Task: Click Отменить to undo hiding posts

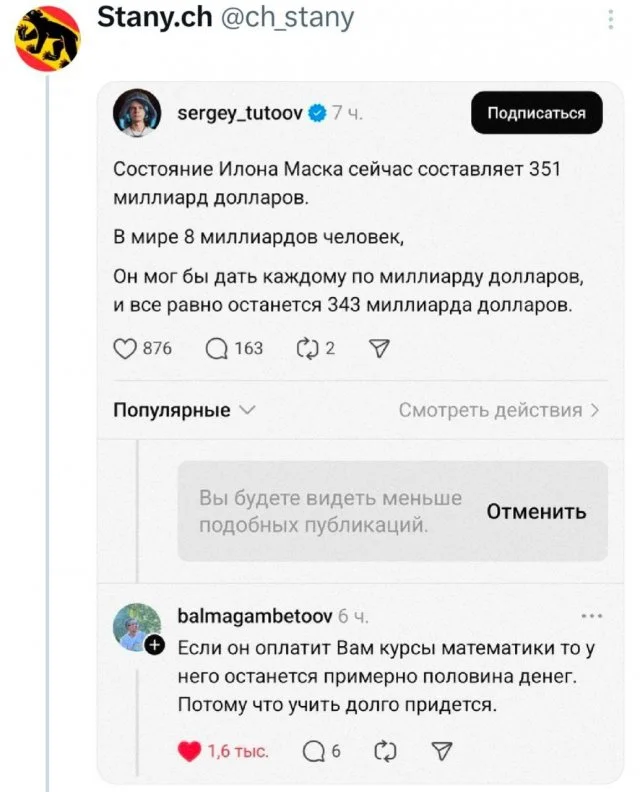Action: tap(536, 512)
